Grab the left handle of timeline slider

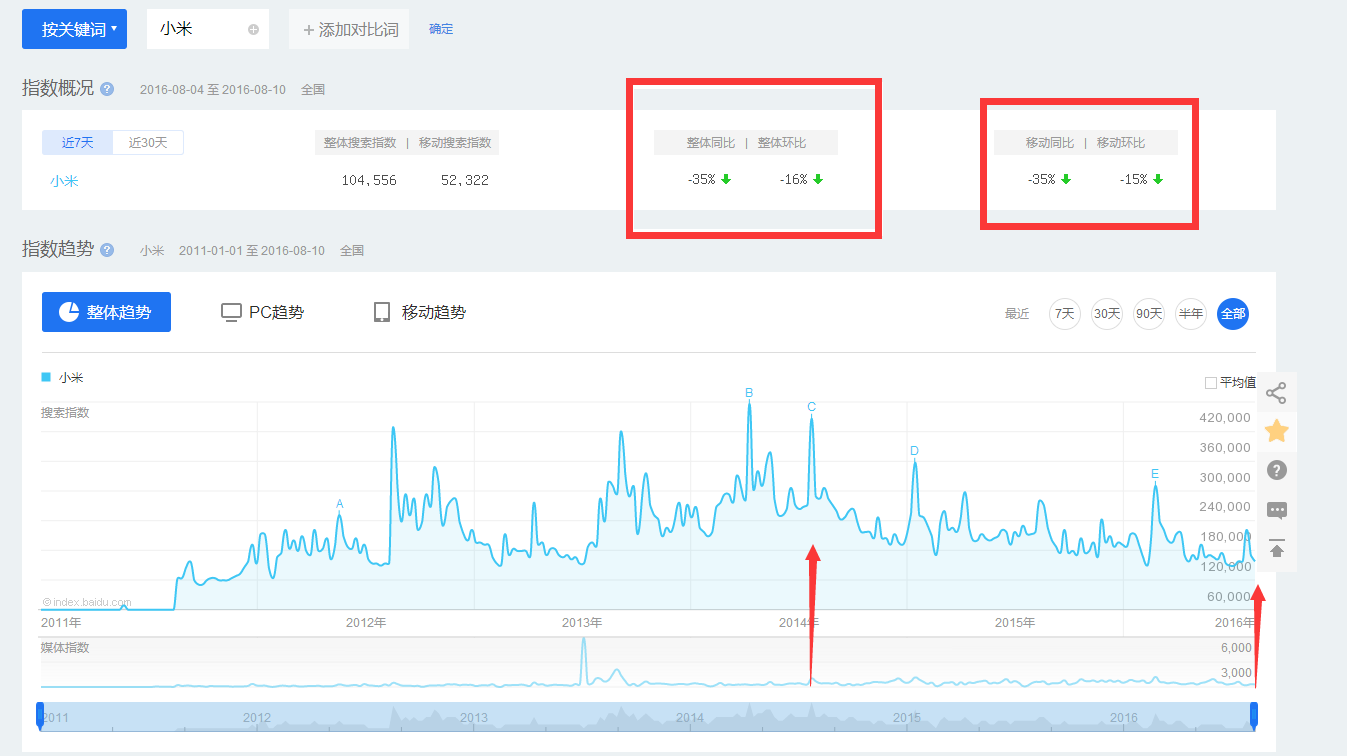click(x=40, y=714)
